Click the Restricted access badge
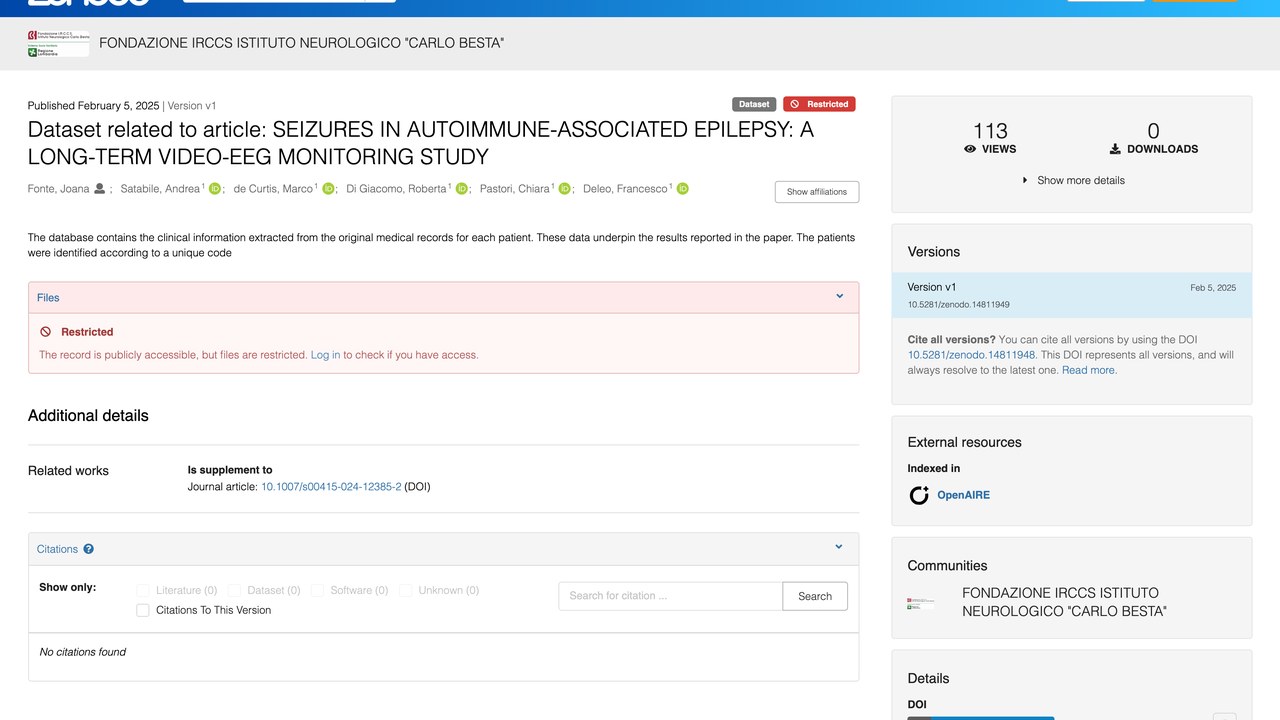 point(819,104)
